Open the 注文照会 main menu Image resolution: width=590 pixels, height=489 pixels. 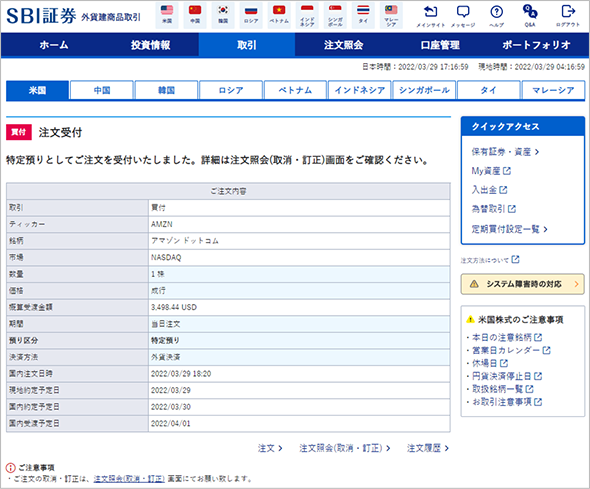click(x=343, y=45)
